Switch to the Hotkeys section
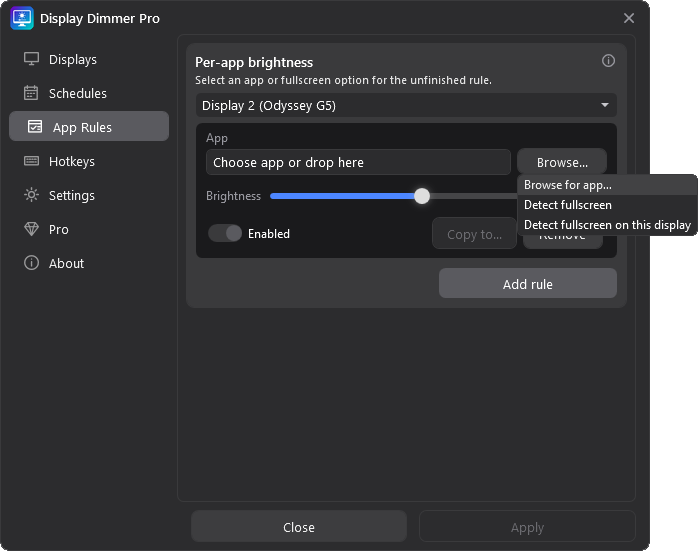The width and height of the screenshot is (698, 551). 72,161
